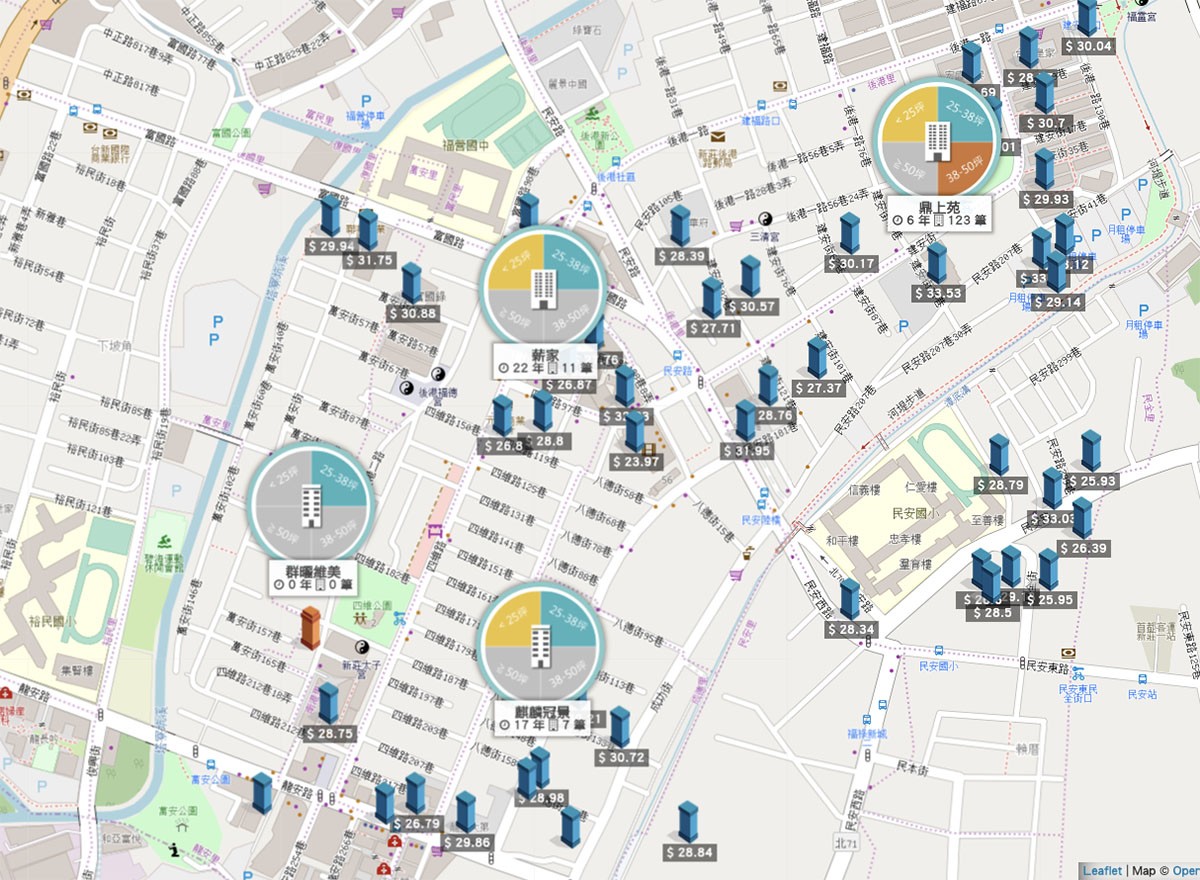Click yellow <25坪 segment of 薪家 chart
Screen dimensions: 1200x880
coord(515,262)
